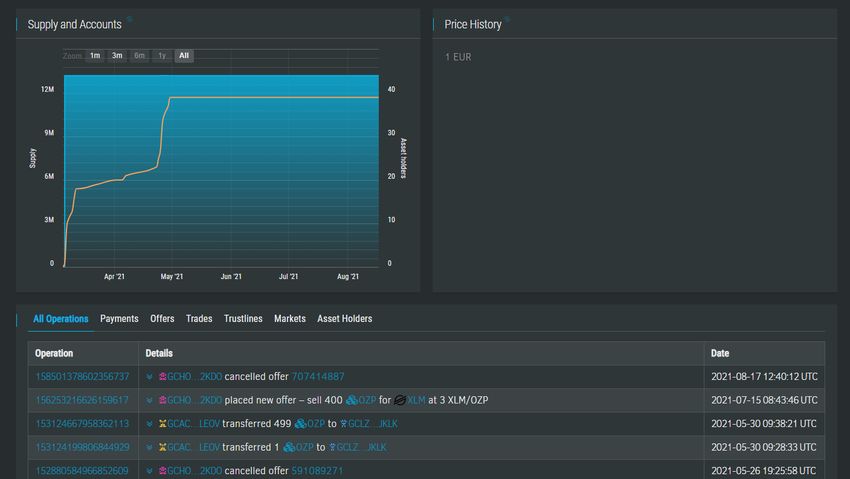Expand details of operation 158501378602356737
This screenshot has width=850, height=479.
pyautogui.click(x=150, y=377)
